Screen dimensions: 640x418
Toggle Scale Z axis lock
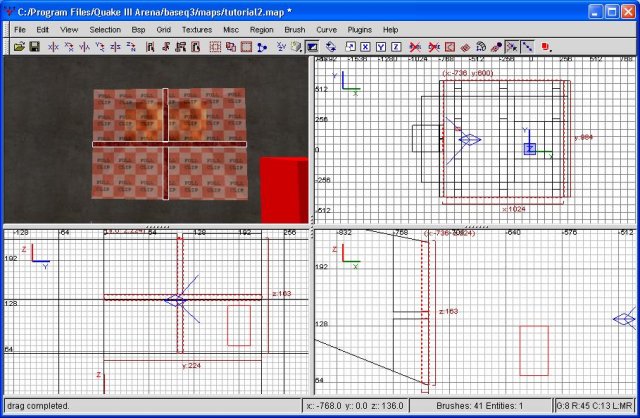396,47
